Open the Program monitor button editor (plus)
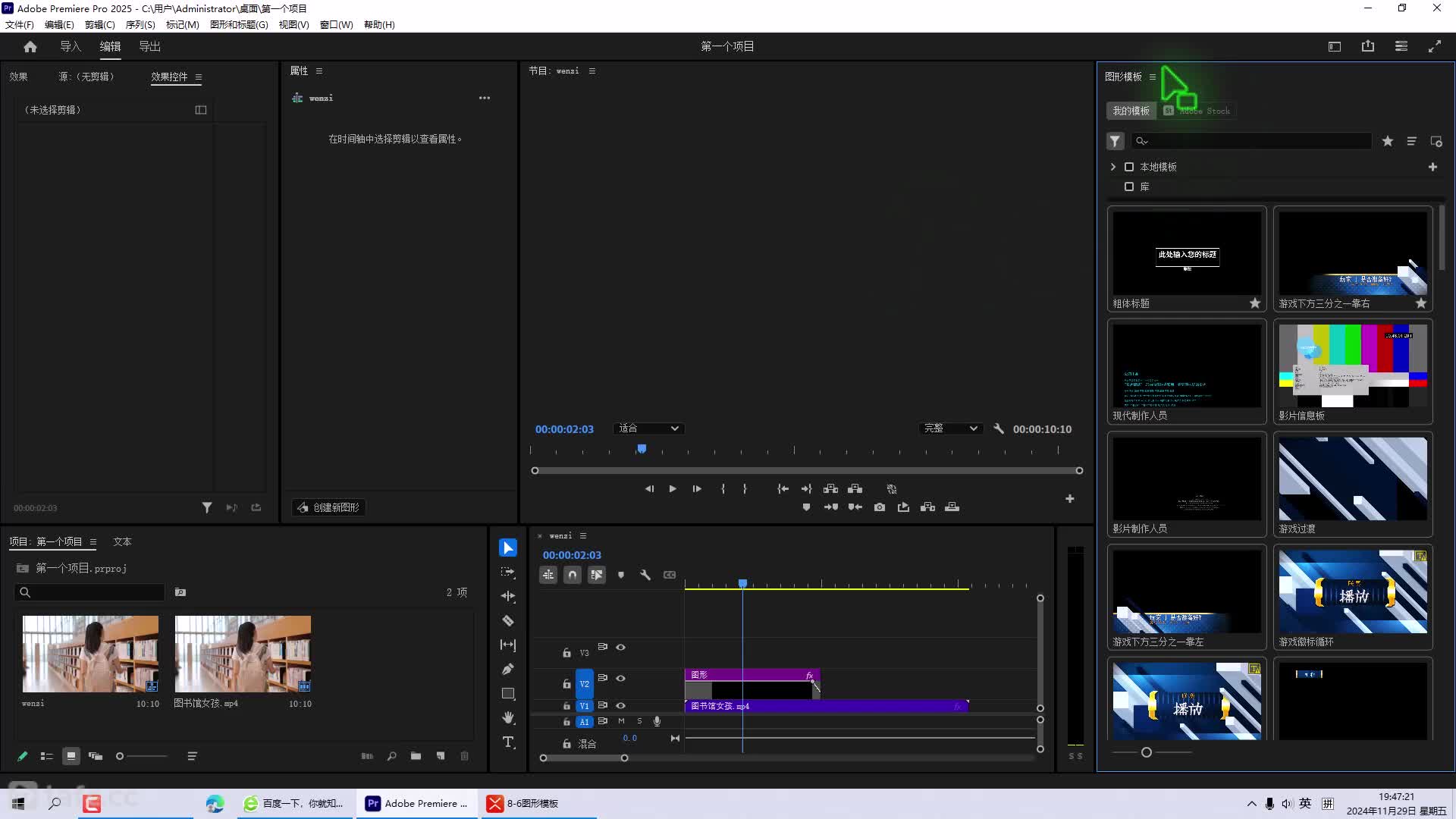The width and height of the screenshot is (1456, 819). click(1070, 498)
